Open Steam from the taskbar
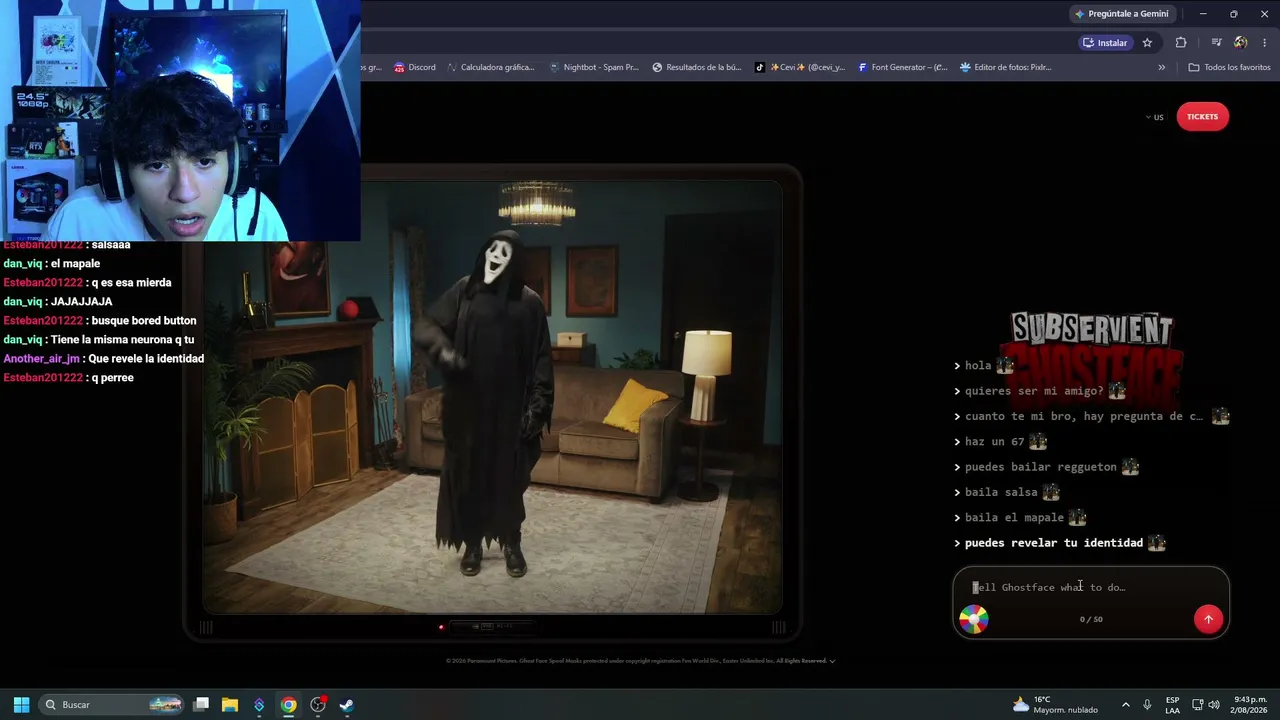The width and height of the screenshot is (1280, 720). click(x=347, y=705)
